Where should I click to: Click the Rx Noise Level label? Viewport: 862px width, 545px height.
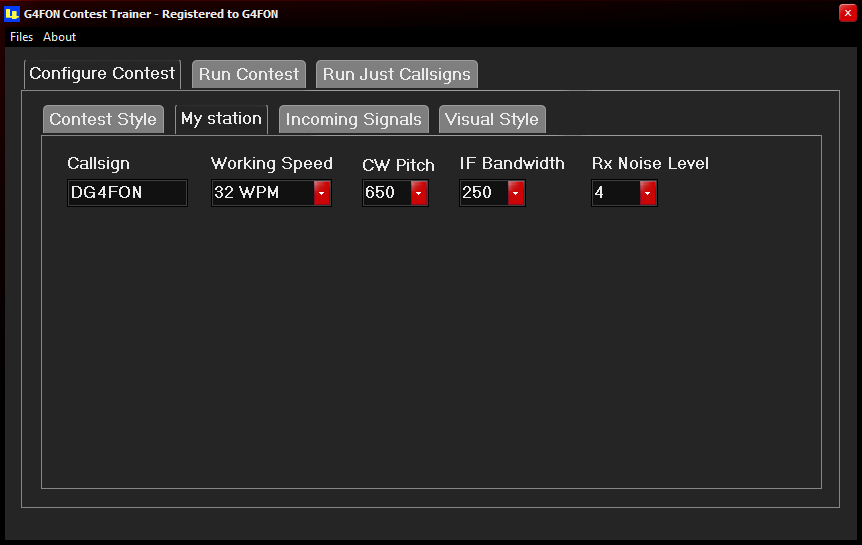click(x=650, y=163)
